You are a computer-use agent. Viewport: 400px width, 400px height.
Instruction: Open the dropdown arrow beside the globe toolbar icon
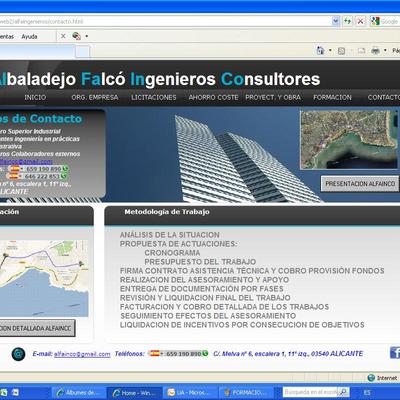[x=87, y=36]
